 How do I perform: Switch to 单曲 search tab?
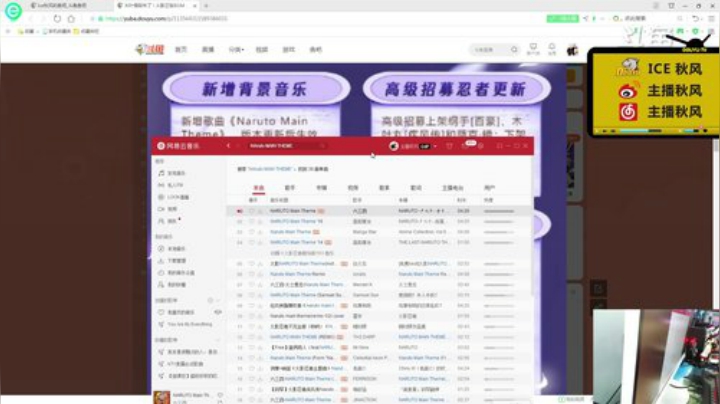[x=259, y=188]
